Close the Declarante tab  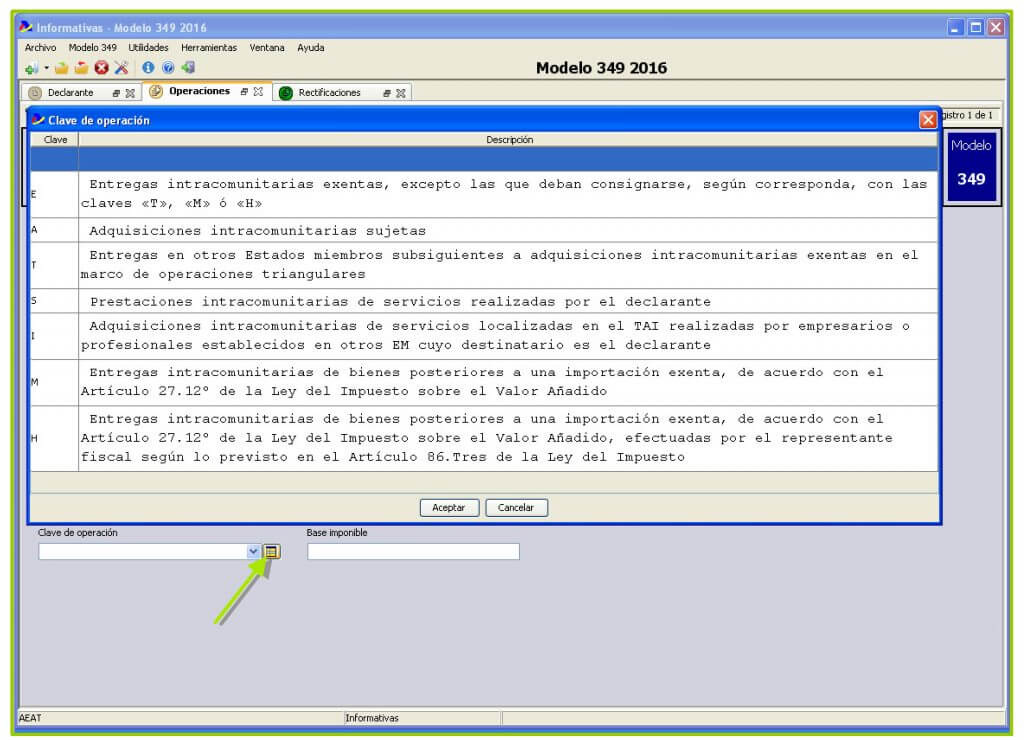click(130, 93)
